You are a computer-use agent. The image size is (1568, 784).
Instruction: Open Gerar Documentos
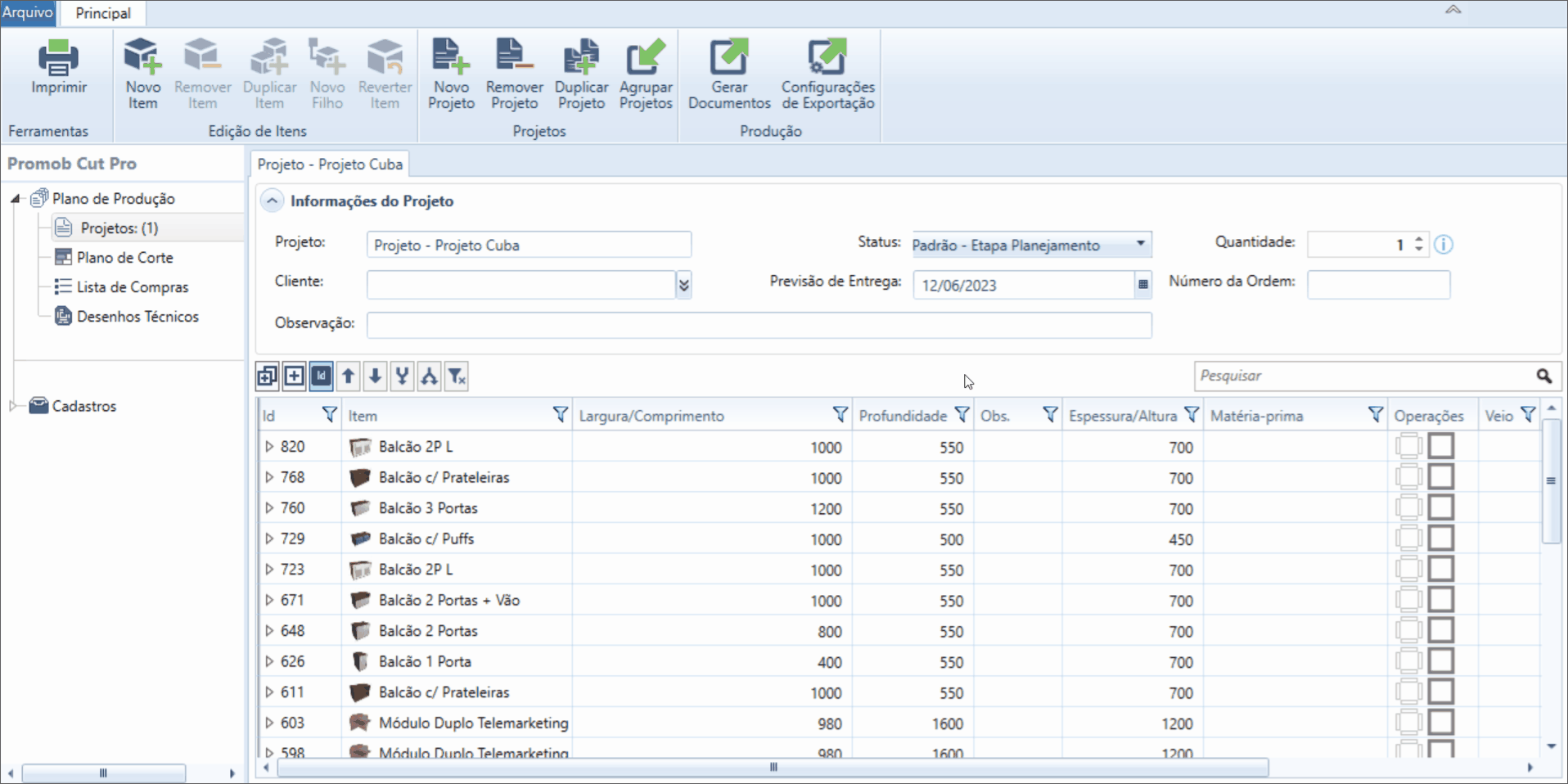pos(729,74)
